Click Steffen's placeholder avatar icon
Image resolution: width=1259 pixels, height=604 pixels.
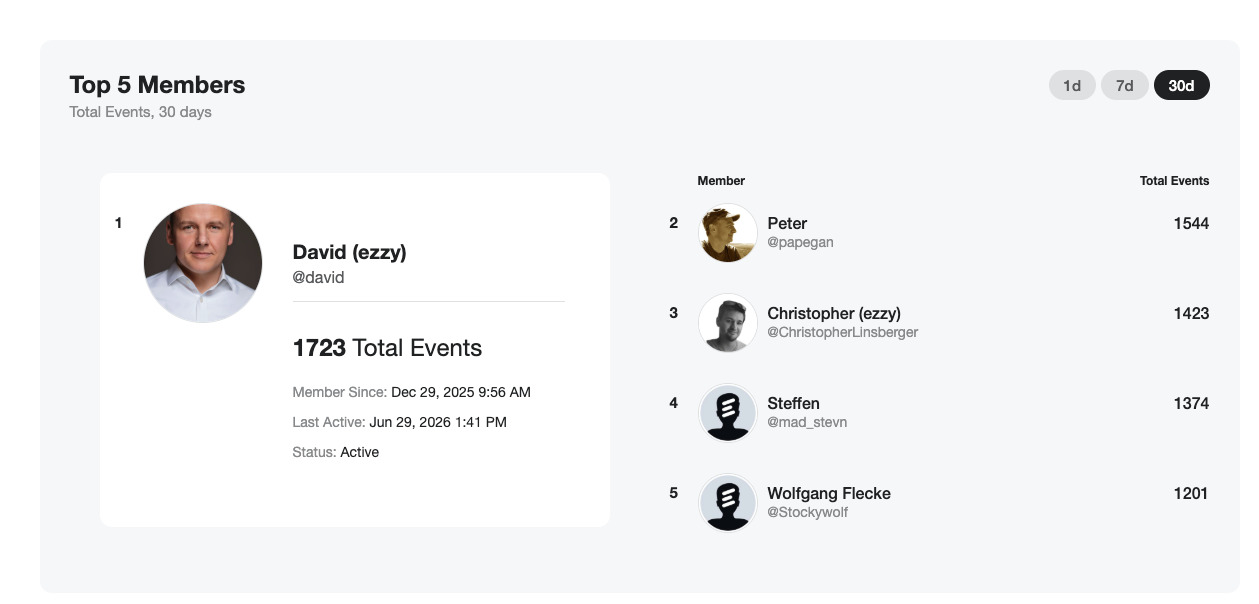click(728, 413)
